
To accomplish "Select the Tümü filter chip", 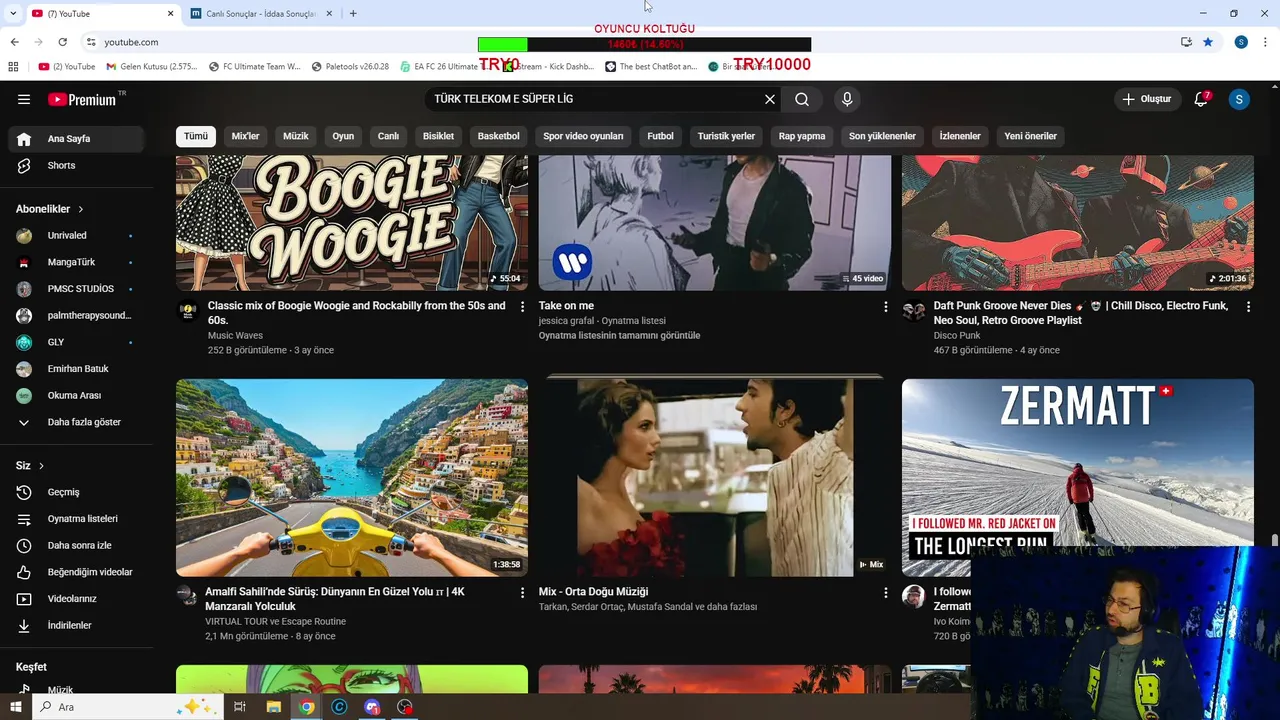I will pyautogui.click(x=196, y=136).
